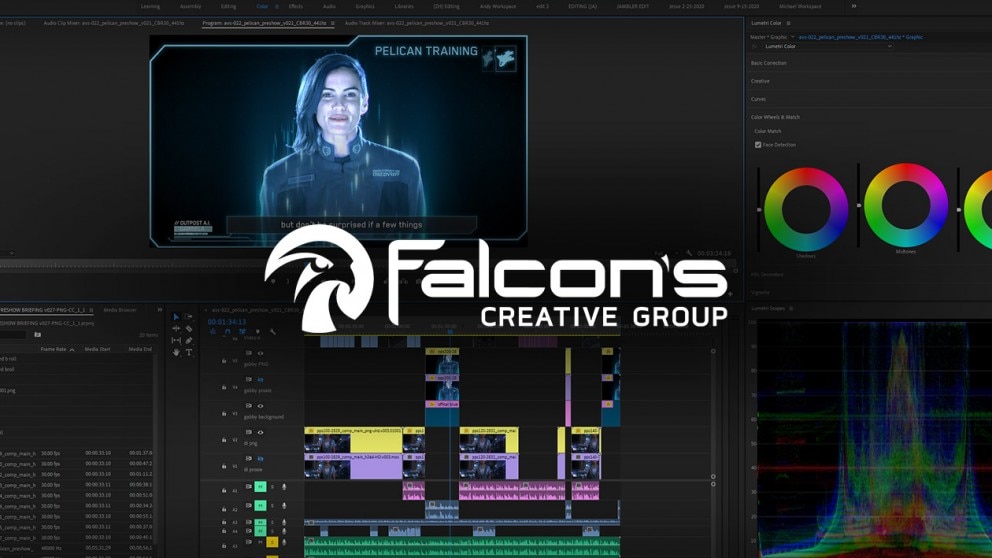Toggle the Face Detection checkbox
The height and width of the screenshot is (558, 992).
click(758, 145)
